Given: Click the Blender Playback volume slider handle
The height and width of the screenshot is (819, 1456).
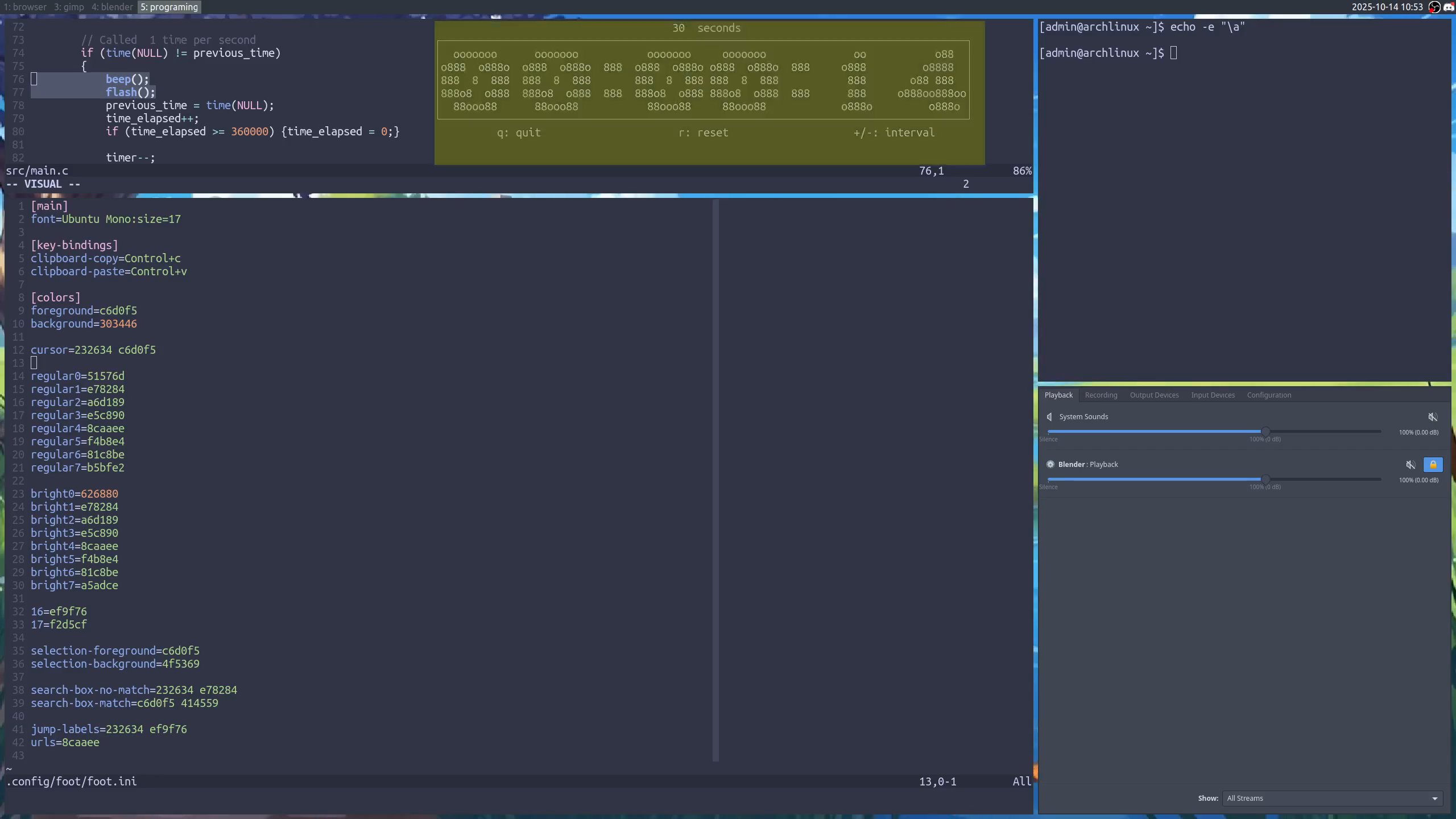Looking at the screenshot, I should pyautogui.click(x=1265, y=479).
